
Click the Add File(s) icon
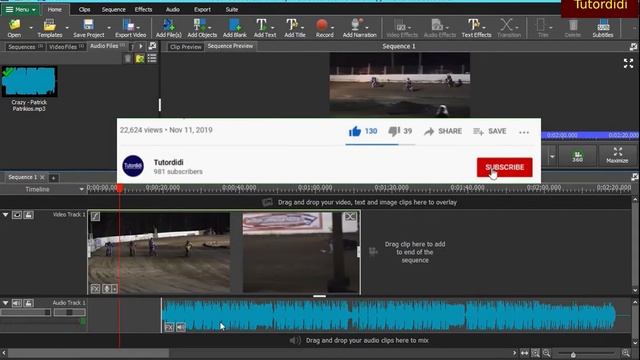pos(168,25)
